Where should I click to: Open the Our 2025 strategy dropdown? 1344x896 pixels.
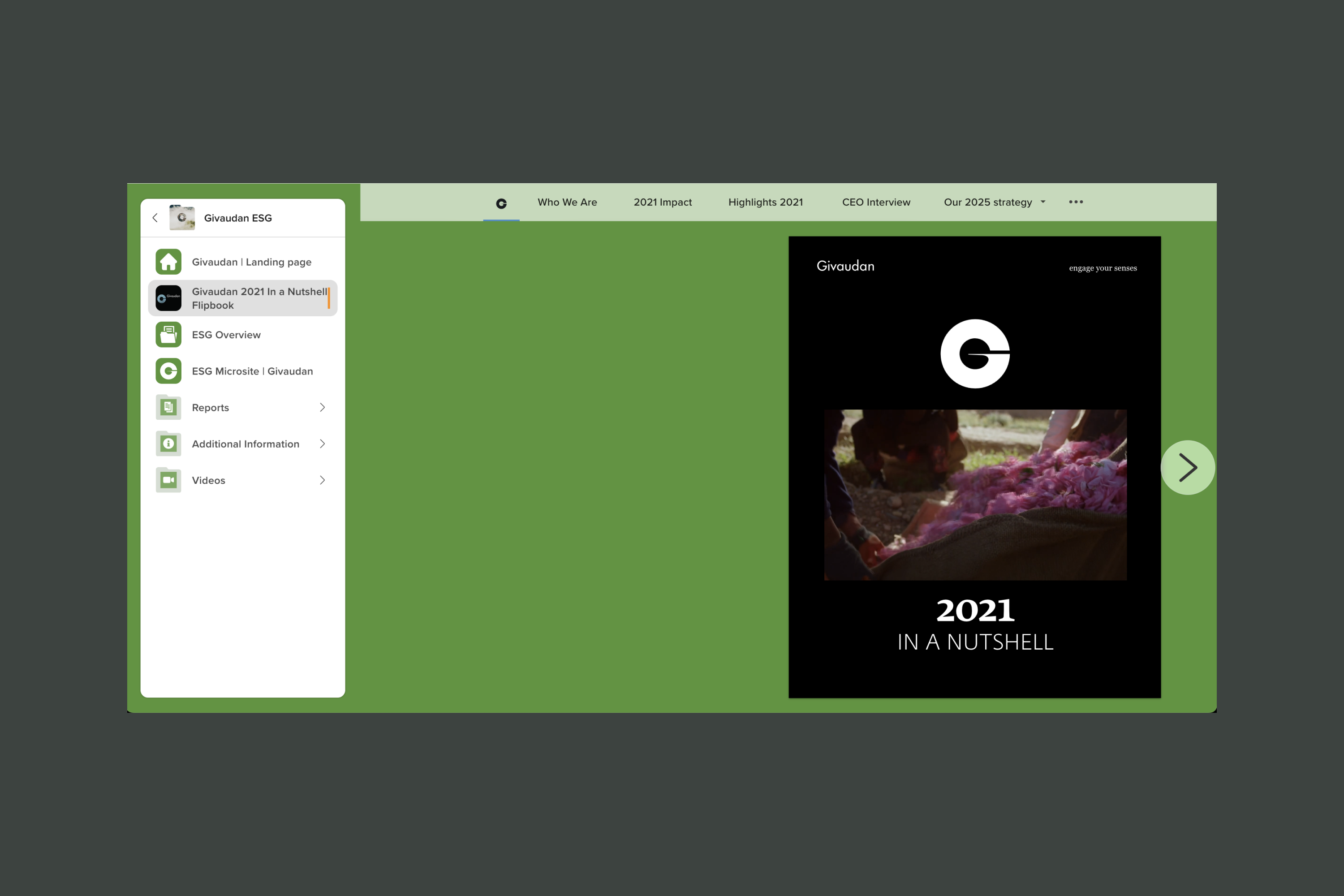point(994,202)
